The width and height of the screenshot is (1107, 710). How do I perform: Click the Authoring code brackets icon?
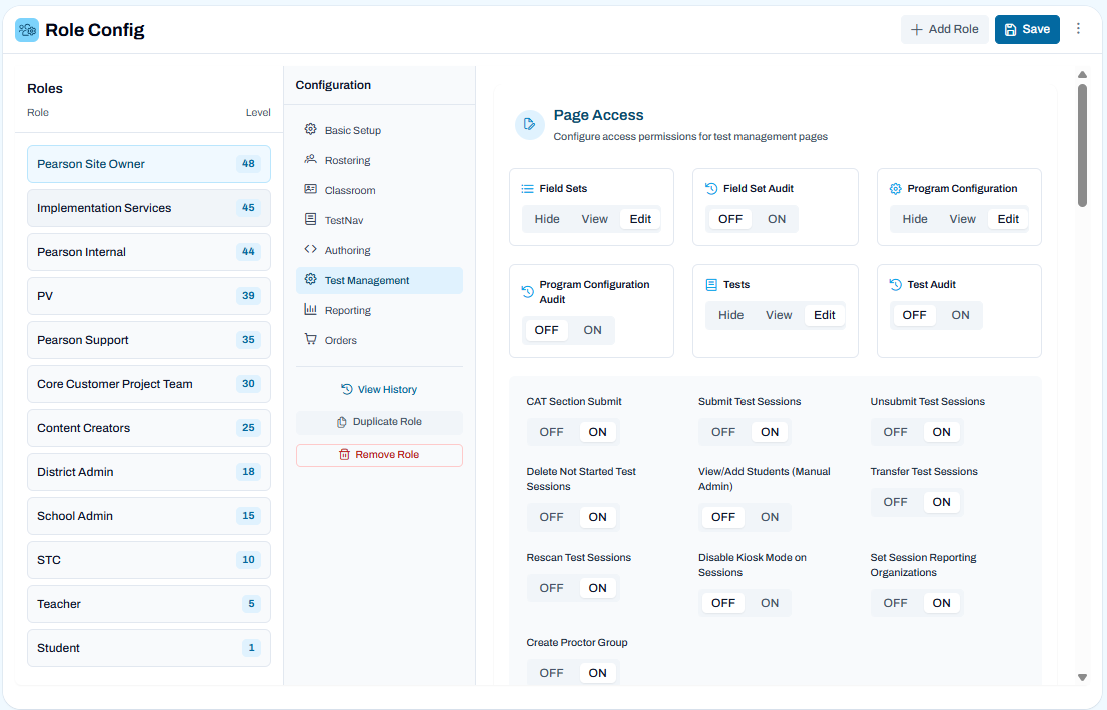[310, 249]
